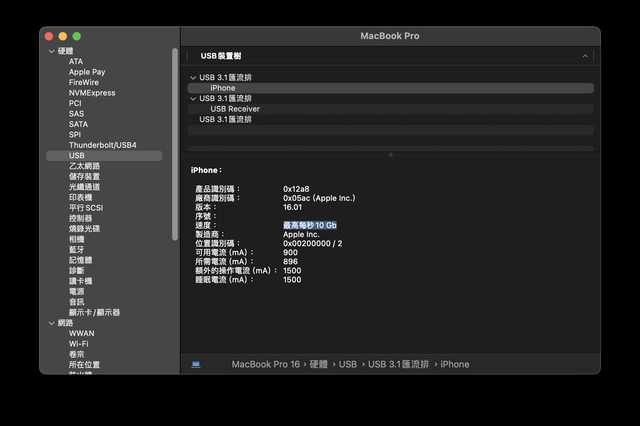The width and height of the screenshot is (640, 426).
Task: Click MacBook Pro 16 in the path bar
Action: pos(266,364)
